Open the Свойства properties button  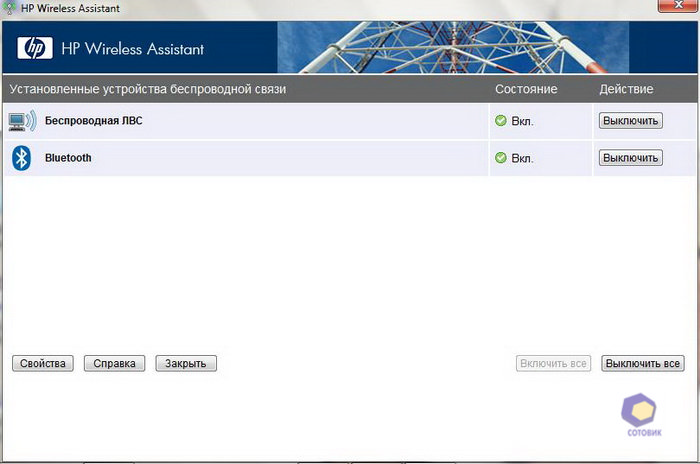43,363
